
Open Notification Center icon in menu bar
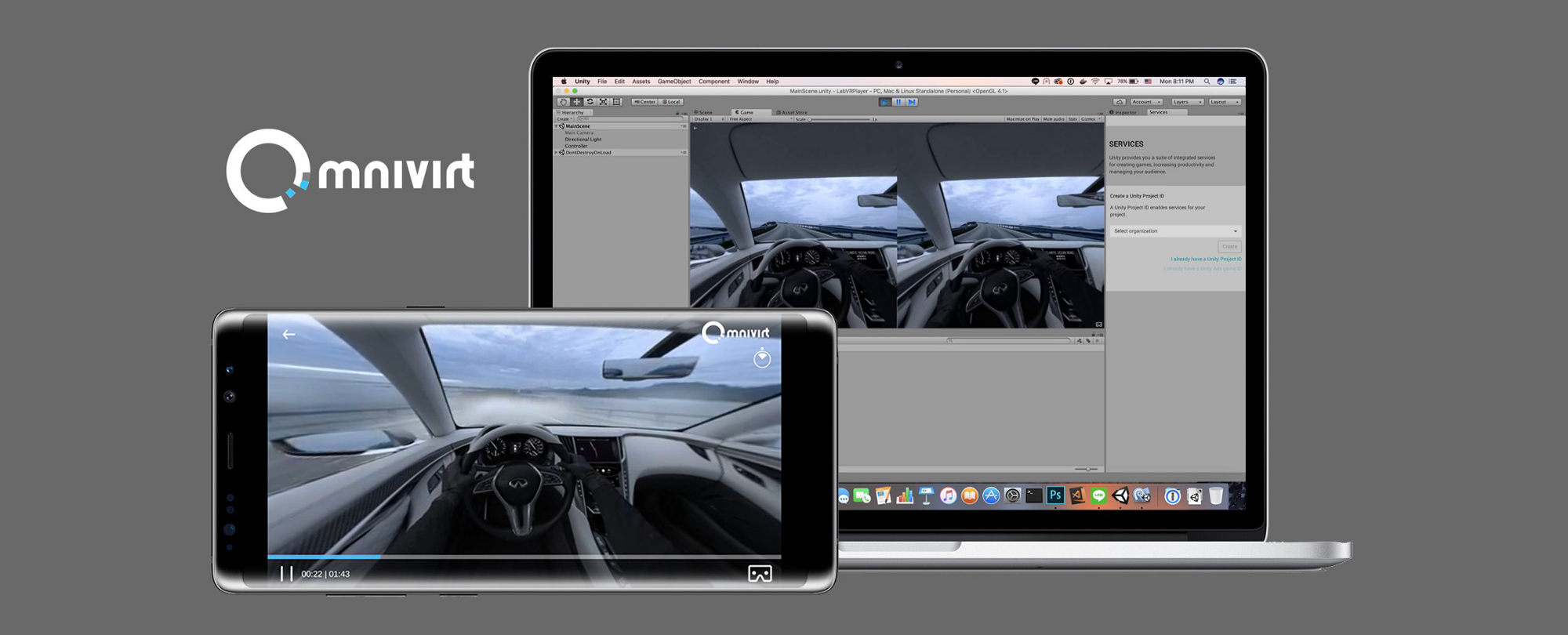pos(1232,82)
